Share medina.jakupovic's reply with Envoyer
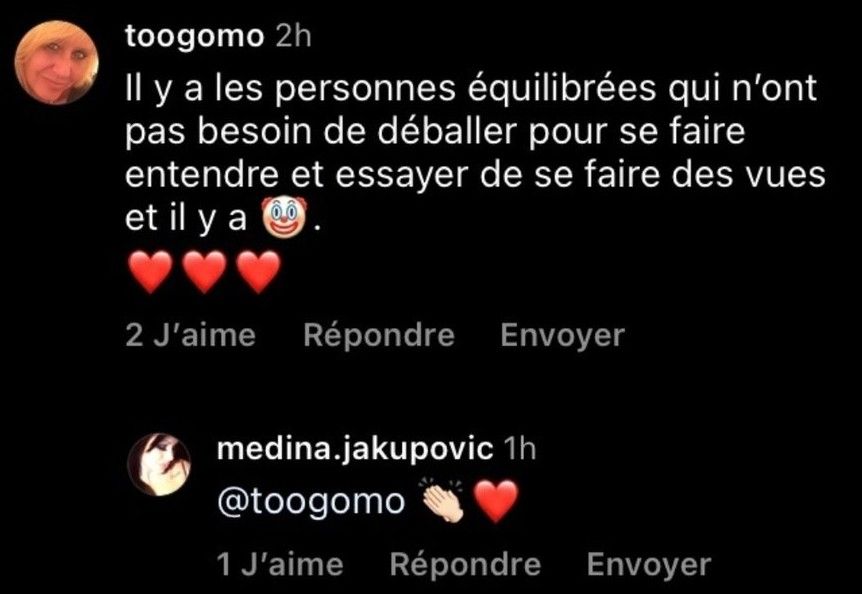 pos(649,565)
